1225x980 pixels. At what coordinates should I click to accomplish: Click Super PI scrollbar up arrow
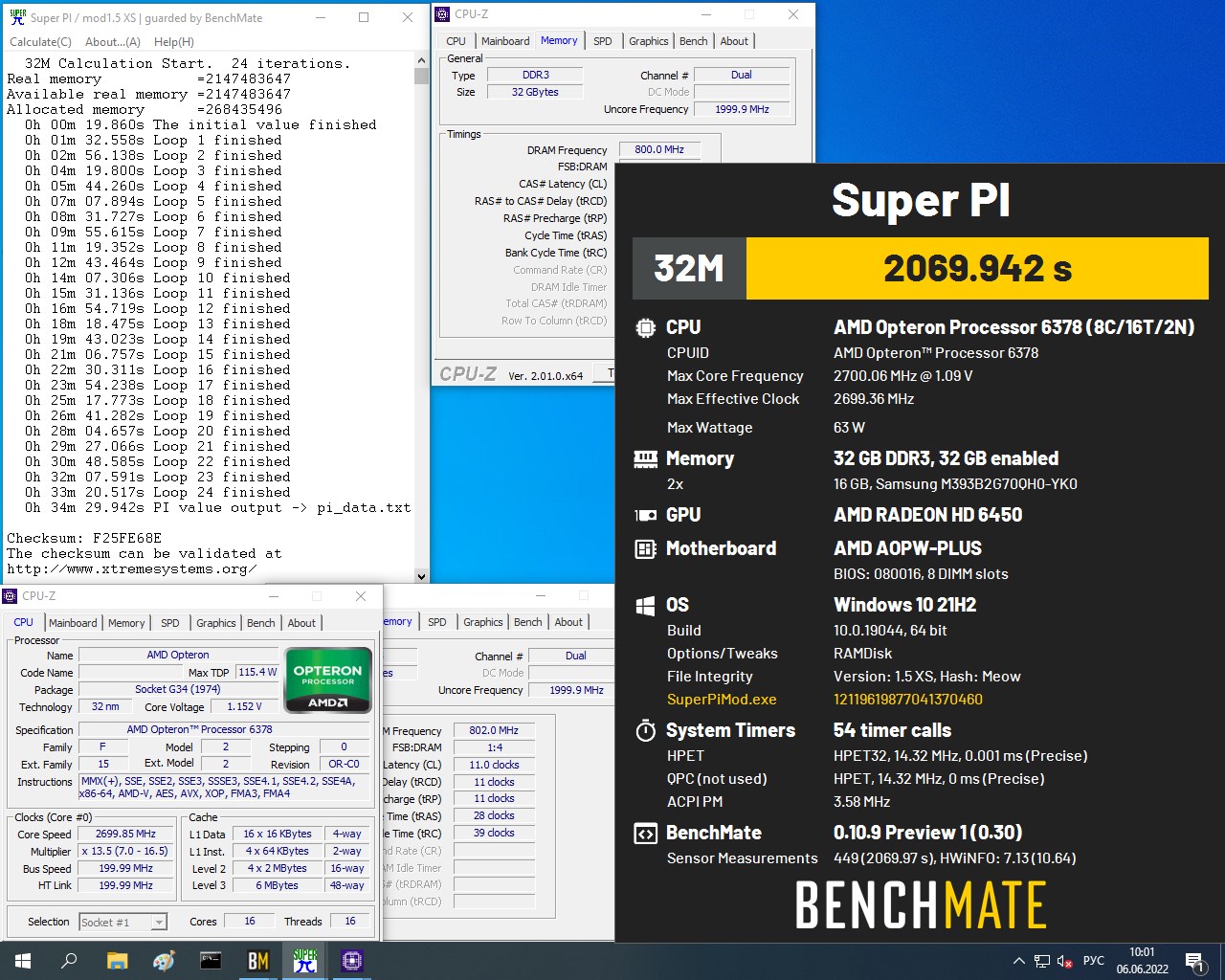click(x=422, y=60)
